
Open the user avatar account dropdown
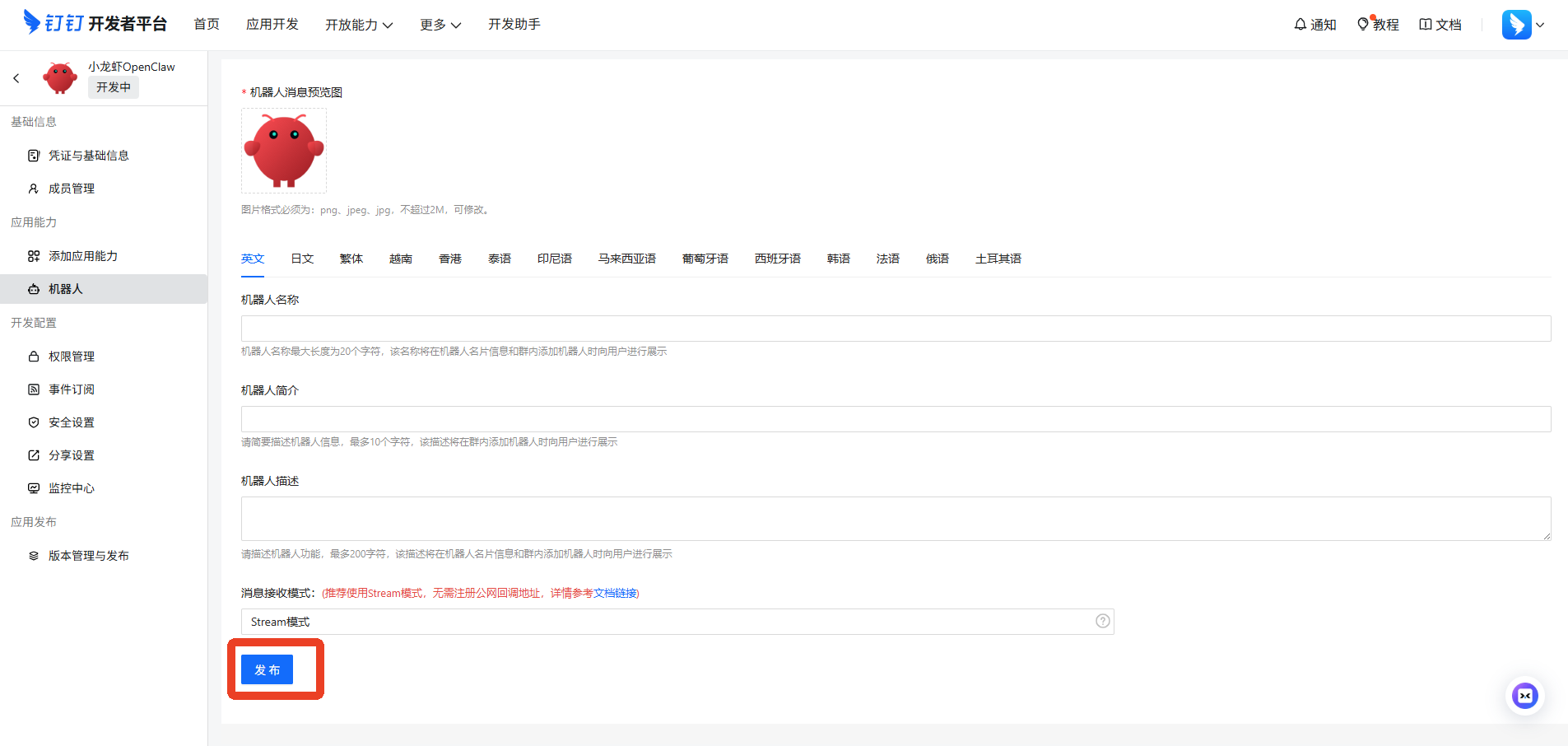[x=1523, y=25]
